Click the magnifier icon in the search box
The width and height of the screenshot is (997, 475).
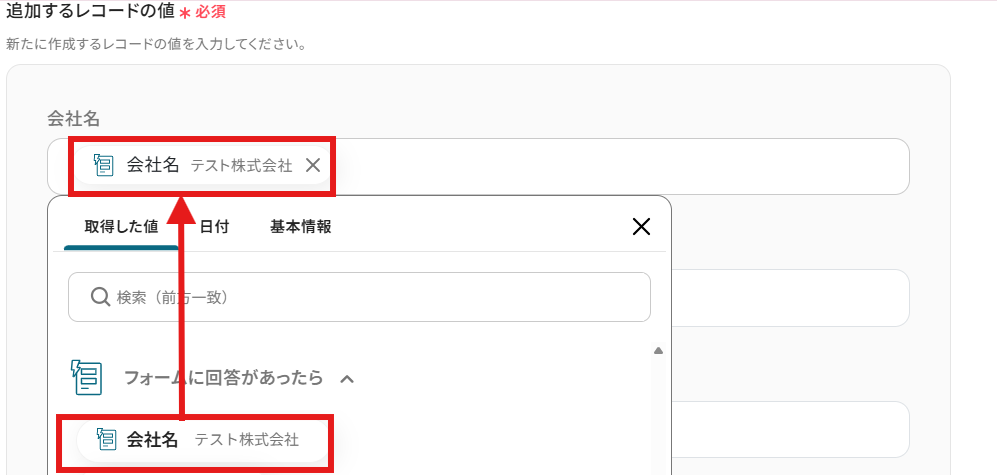click(x=99, y=297)
